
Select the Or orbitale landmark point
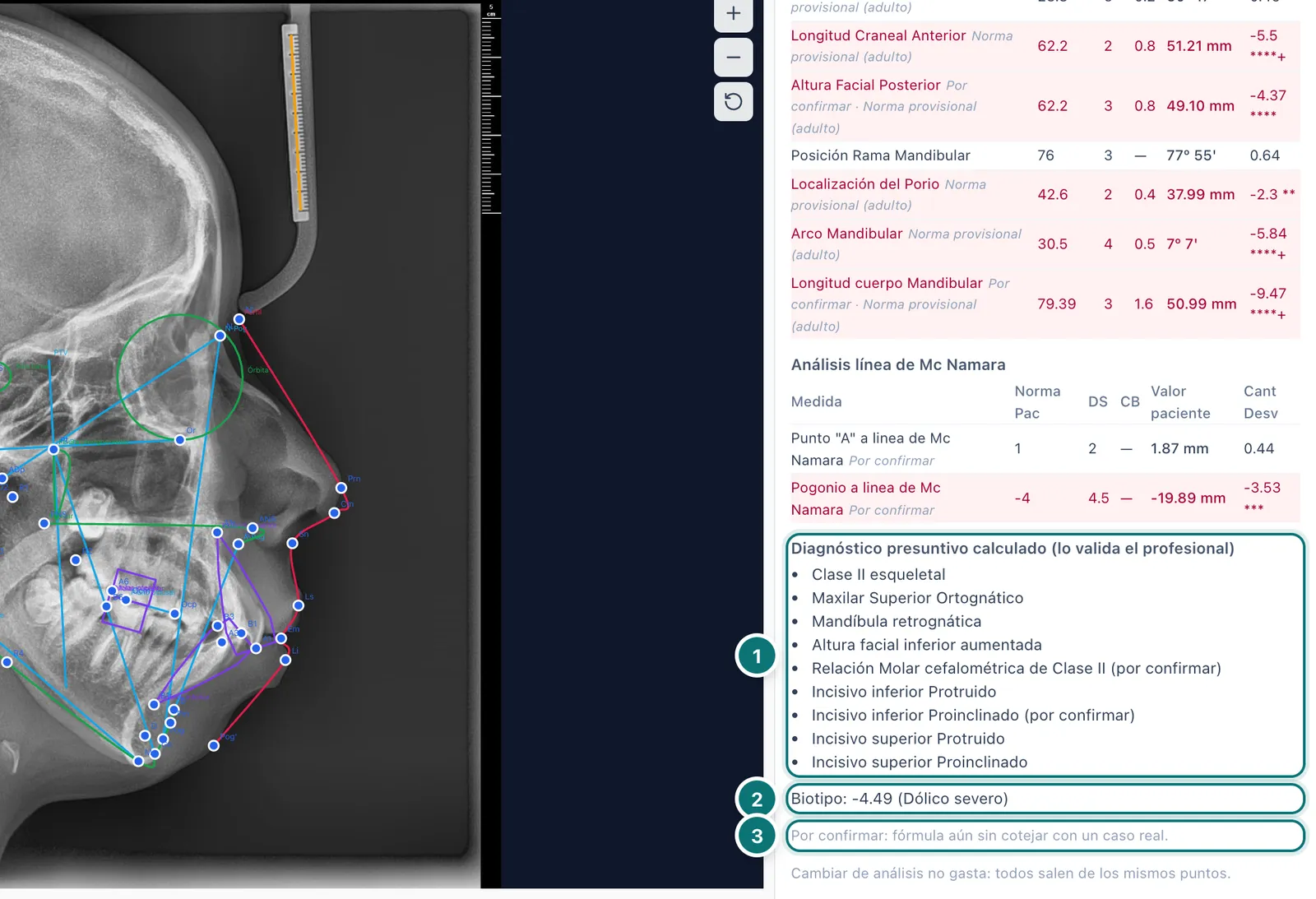(180, 440)
